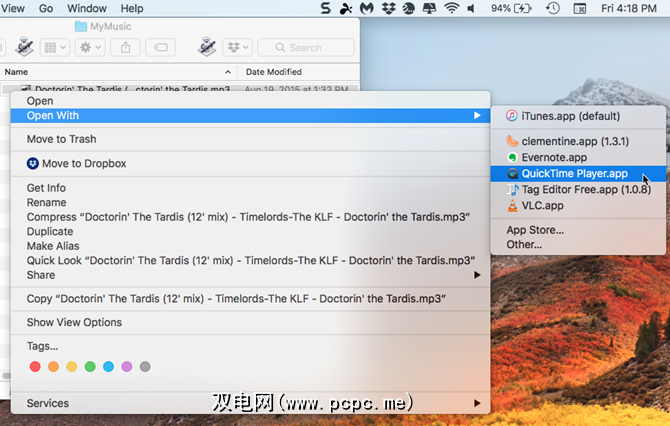Apply the gray tag color
Image resolution: width=670 pixels, height=426 pixels.
click(145, 367)
